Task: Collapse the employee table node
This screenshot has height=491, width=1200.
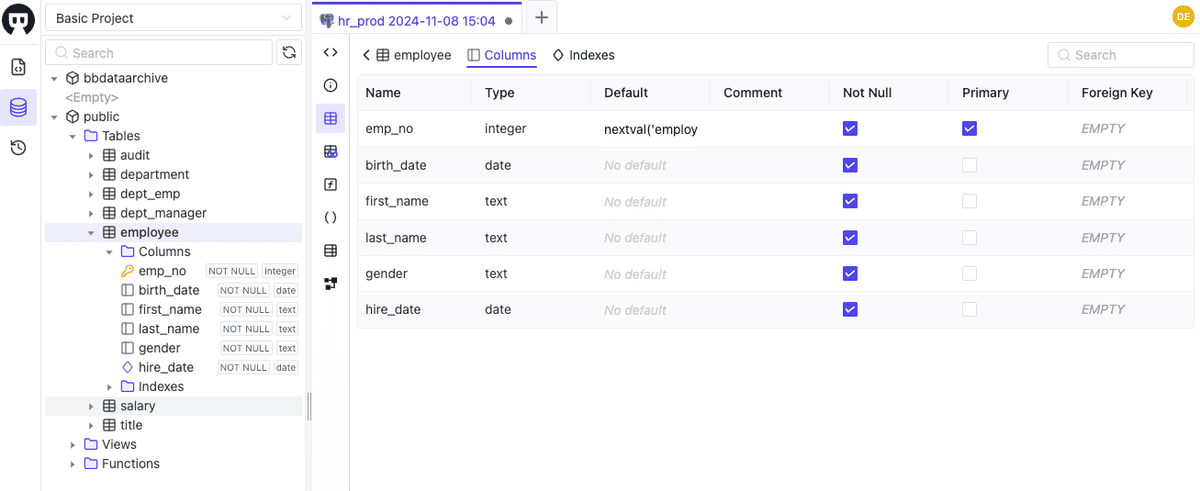Action: 90,233
